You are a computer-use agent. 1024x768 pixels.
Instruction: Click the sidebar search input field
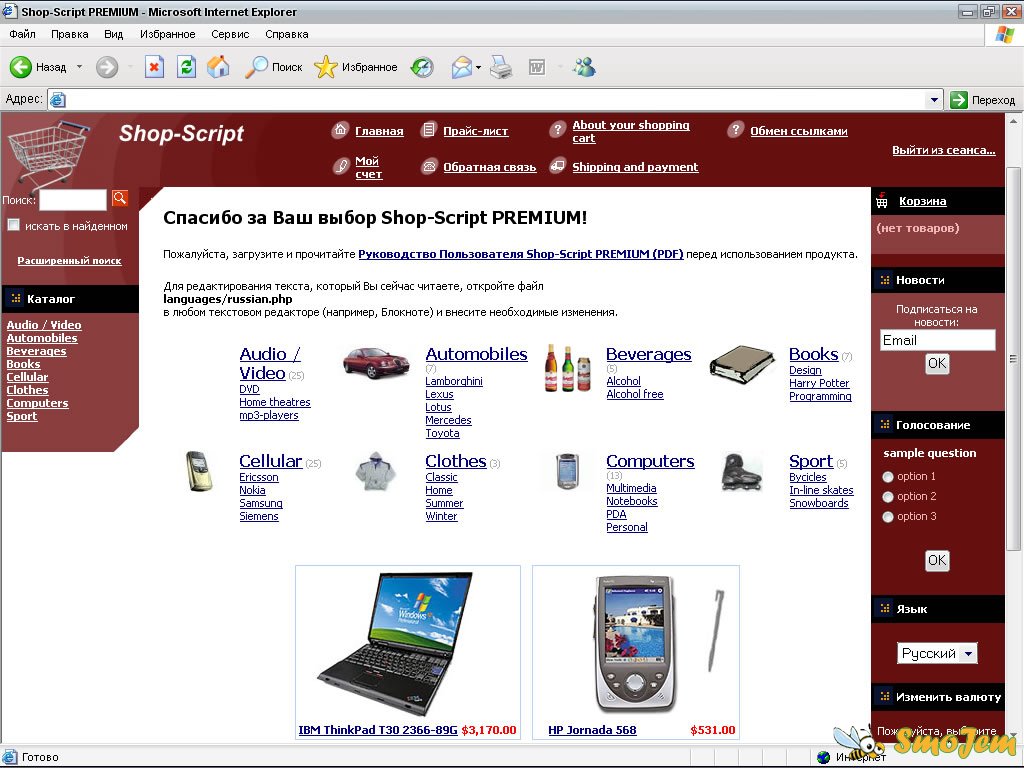click(x=72, y=200)
